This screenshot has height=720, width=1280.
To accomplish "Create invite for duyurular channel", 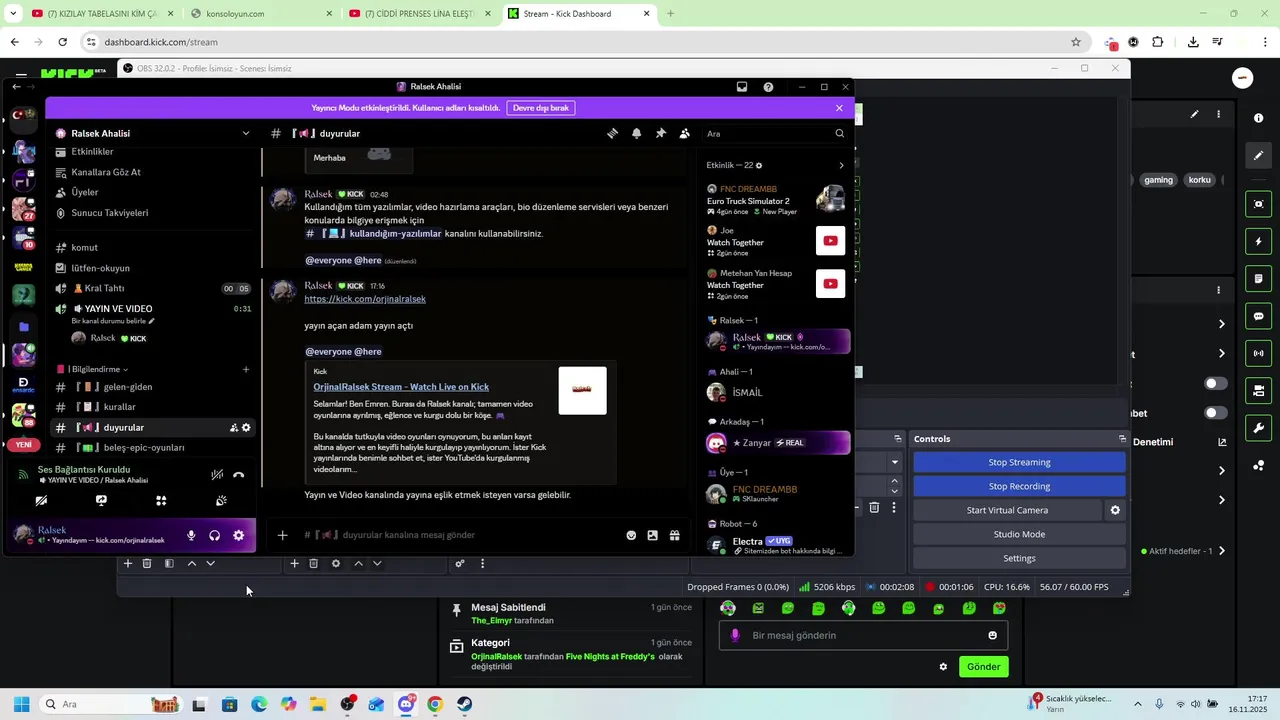I will click(x=234, y=427).
